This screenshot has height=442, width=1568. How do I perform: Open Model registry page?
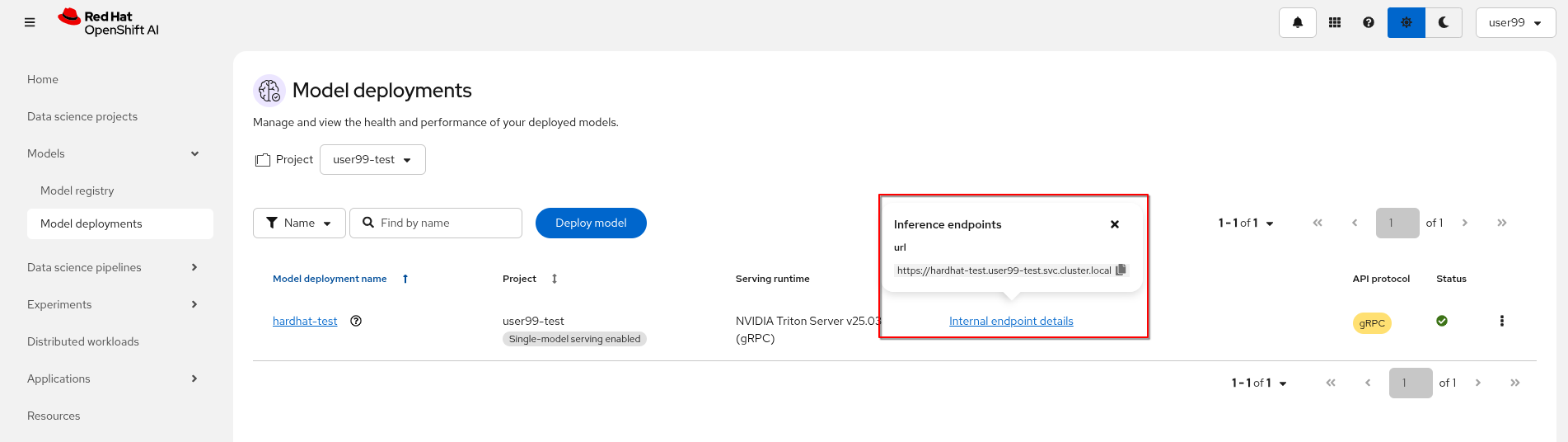77,190
